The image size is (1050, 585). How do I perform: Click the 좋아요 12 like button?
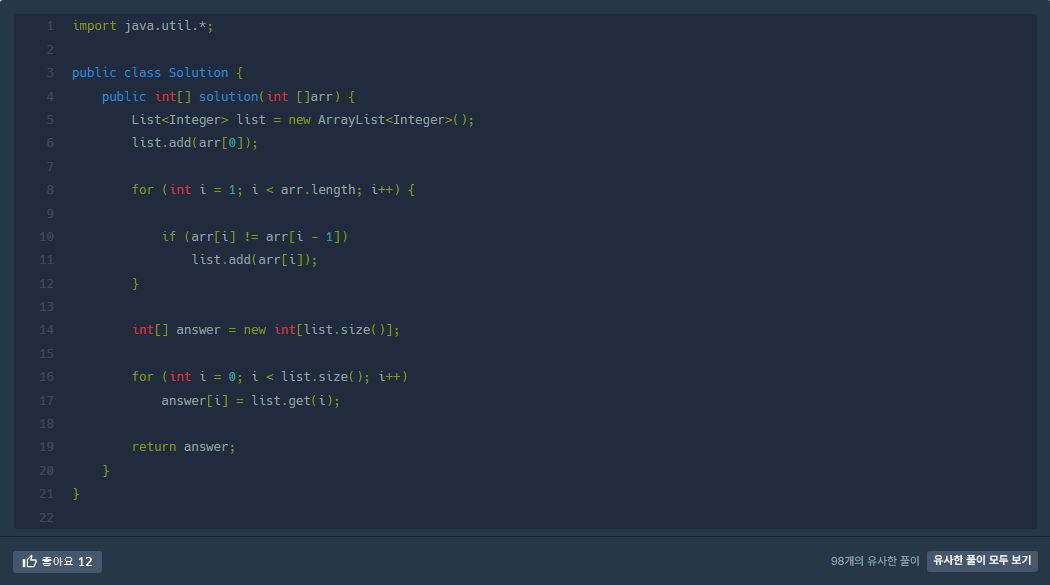coord(58,562)
